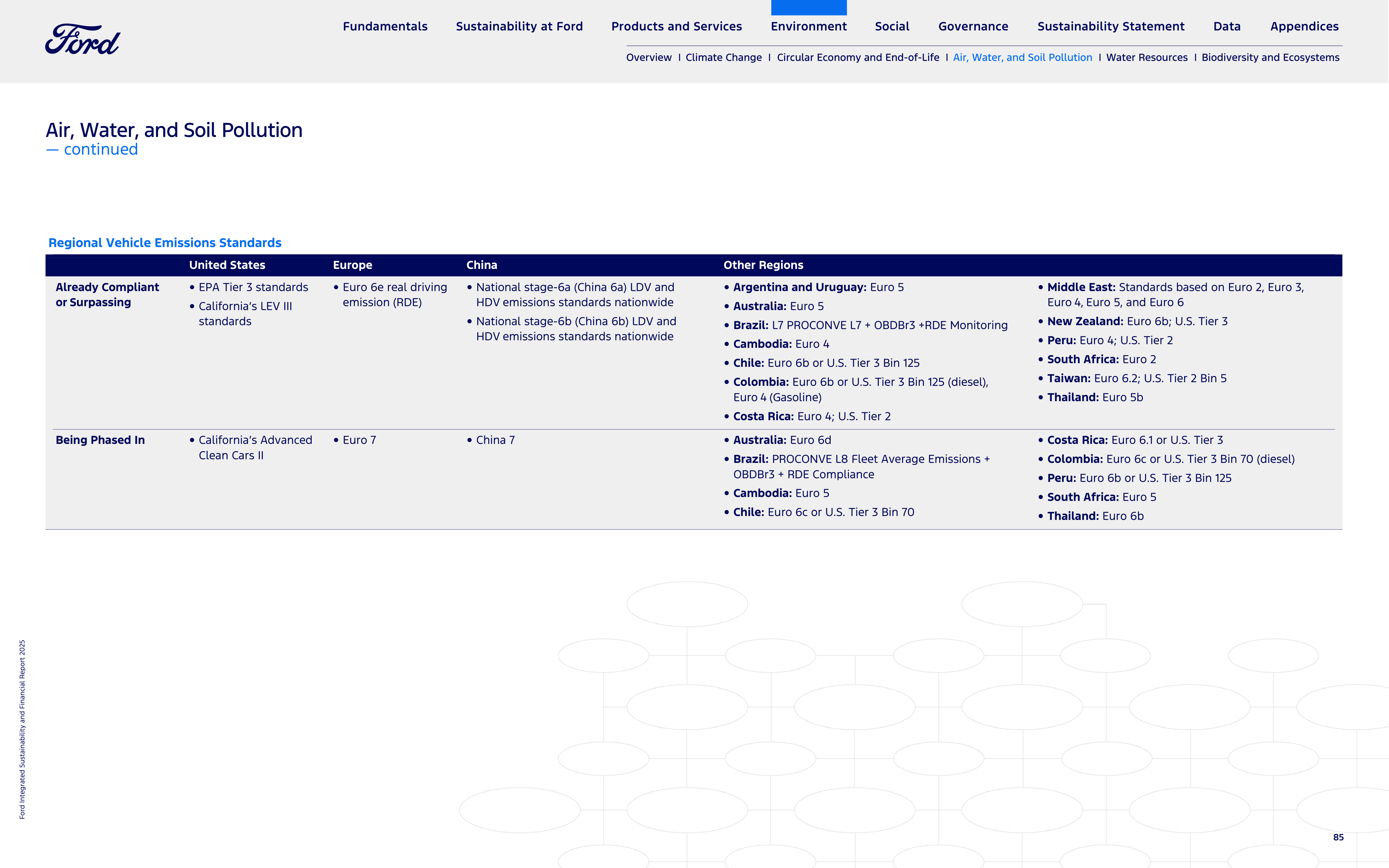The image size is (1389, 868).
Task: Click 'Chile: Euro 6b or U.S. Tier 3 Bin 125'
Action: click(826, 363)
